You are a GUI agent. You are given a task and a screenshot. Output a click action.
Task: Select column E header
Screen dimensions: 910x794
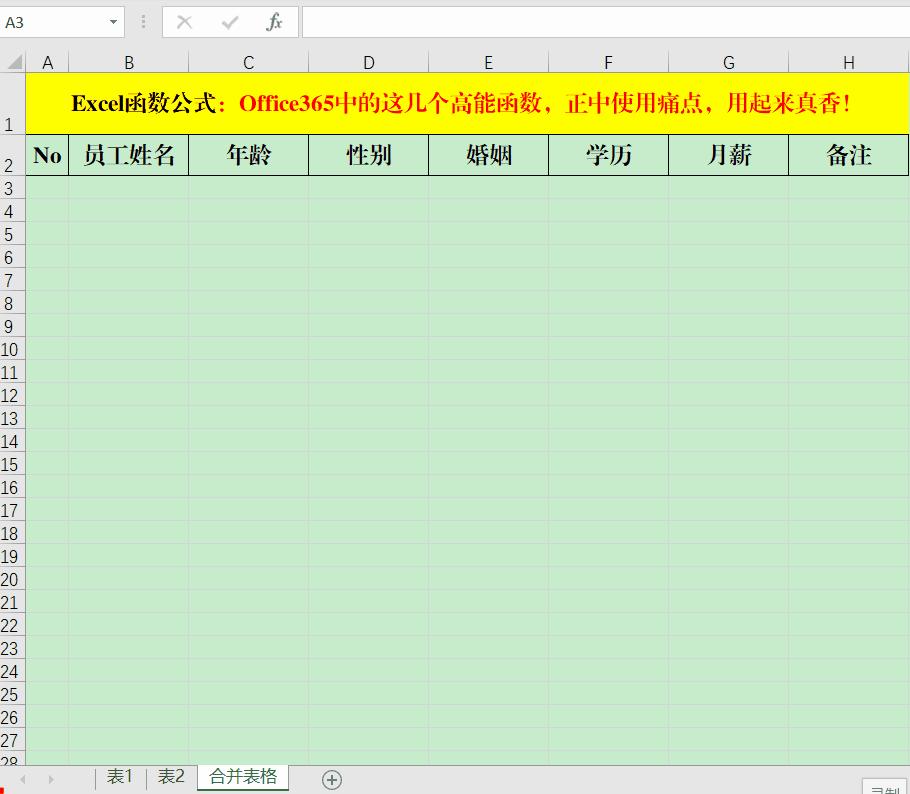pos(489,62)
